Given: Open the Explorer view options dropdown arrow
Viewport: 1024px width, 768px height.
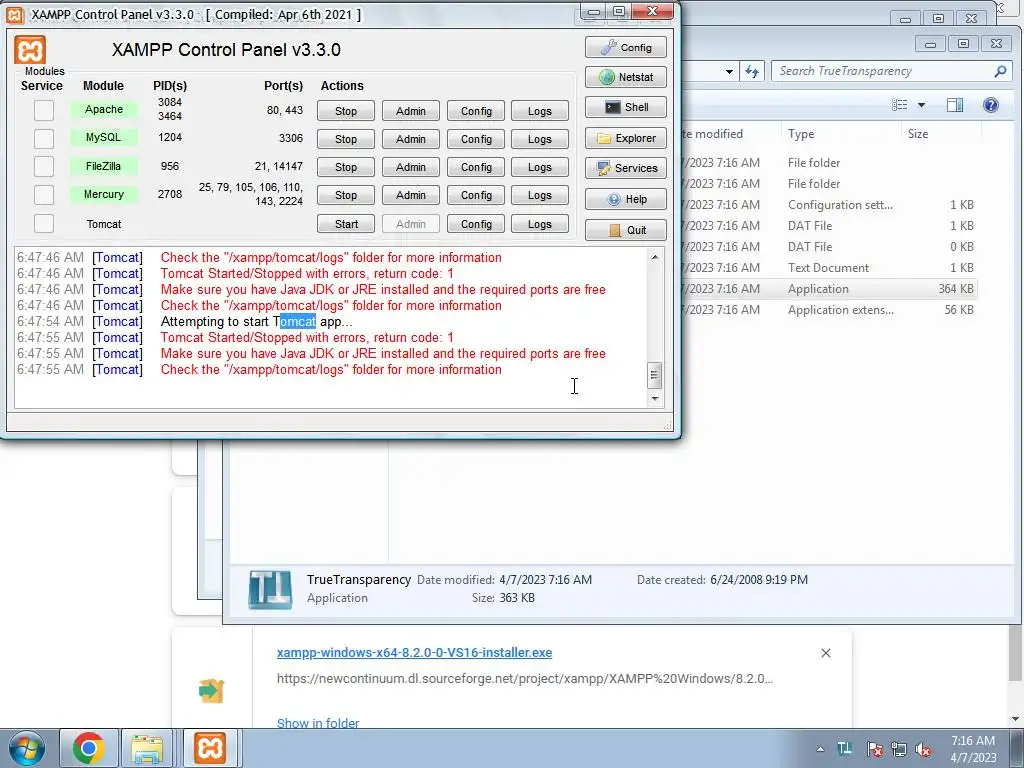Looking at the screenshot, I should pyautogui.click(x=921, y=104).
